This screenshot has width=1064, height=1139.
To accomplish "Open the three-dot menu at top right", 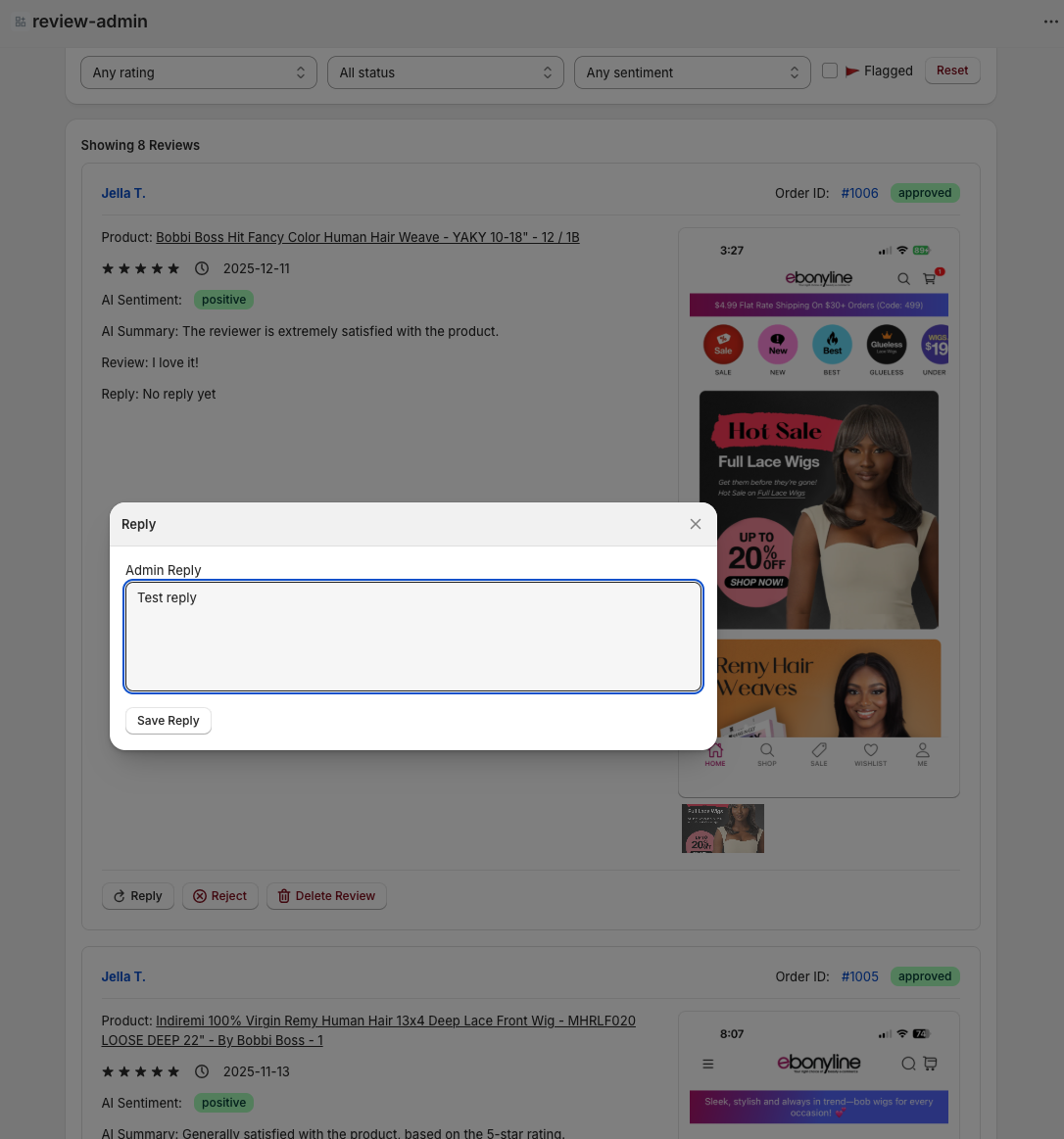I will tap(1050, 22).
